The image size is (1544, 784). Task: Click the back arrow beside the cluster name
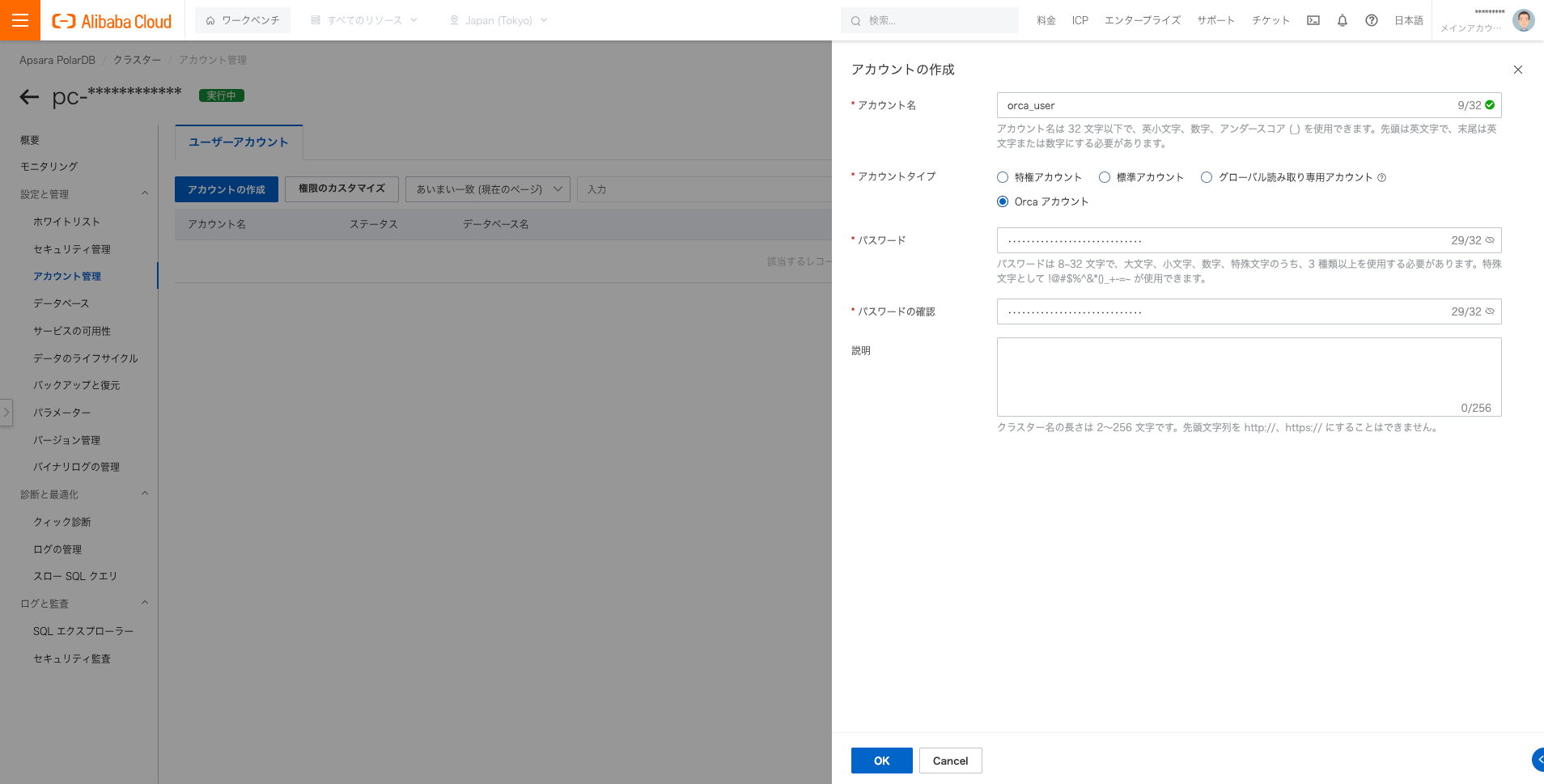(28, 96)
